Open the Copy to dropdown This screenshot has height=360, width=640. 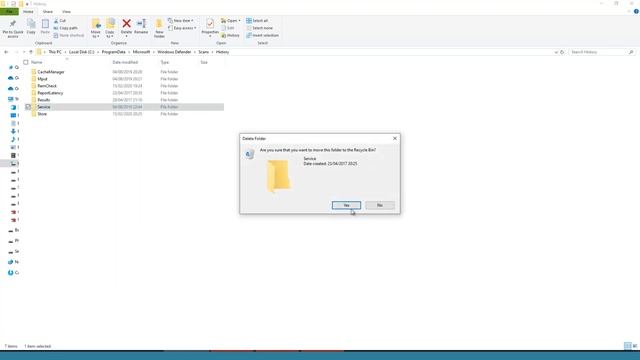(110, 28)
